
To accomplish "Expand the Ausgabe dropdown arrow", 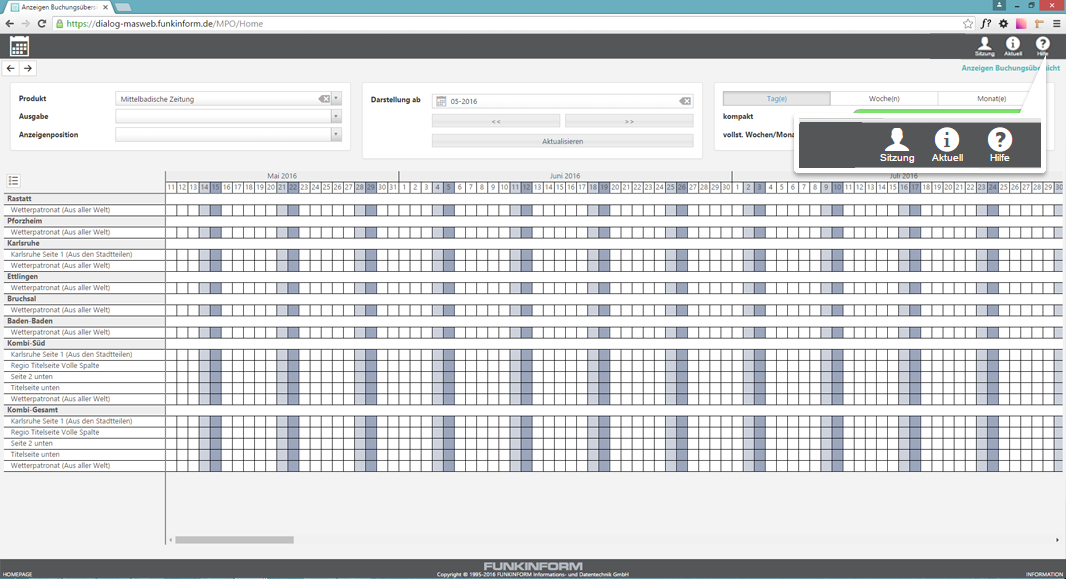I will tap(336, 117).
